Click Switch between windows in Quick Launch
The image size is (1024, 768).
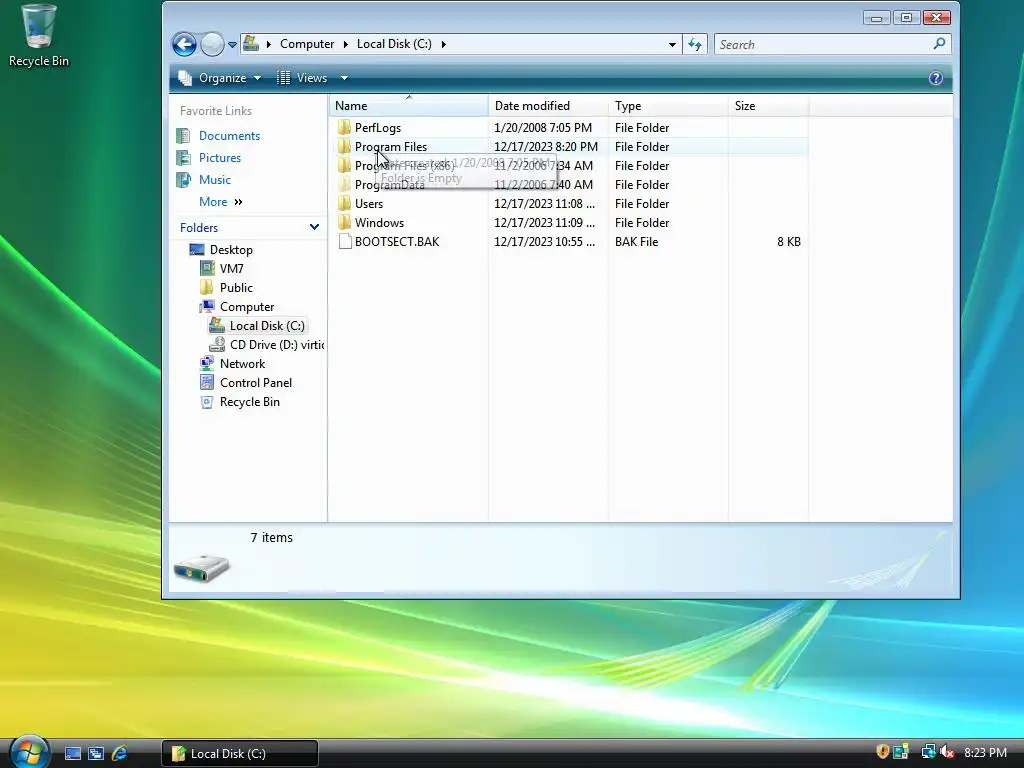tap(96, 753)
